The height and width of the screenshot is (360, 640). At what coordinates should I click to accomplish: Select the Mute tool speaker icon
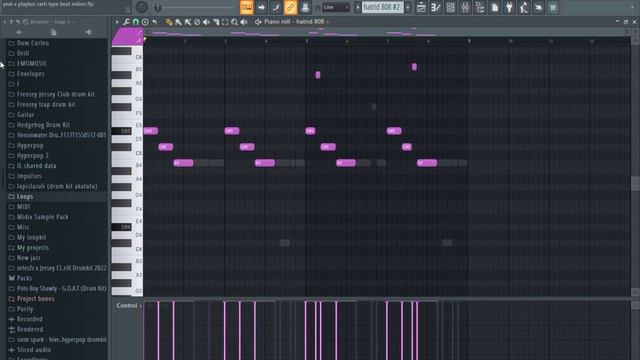pyautogui.click(x=207, y=22)
